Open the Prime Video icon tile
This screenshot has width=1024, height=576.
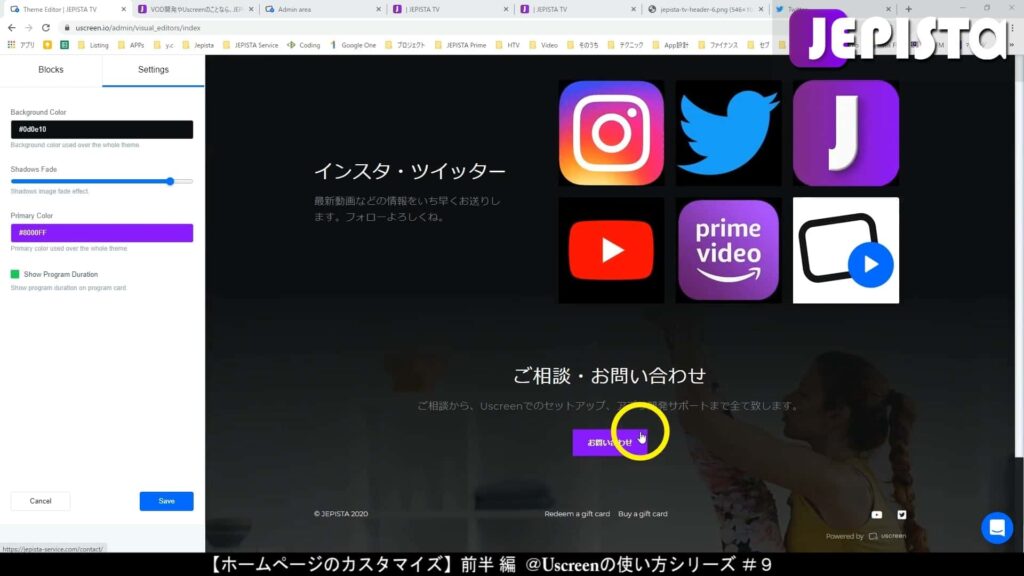coord(728,250)
